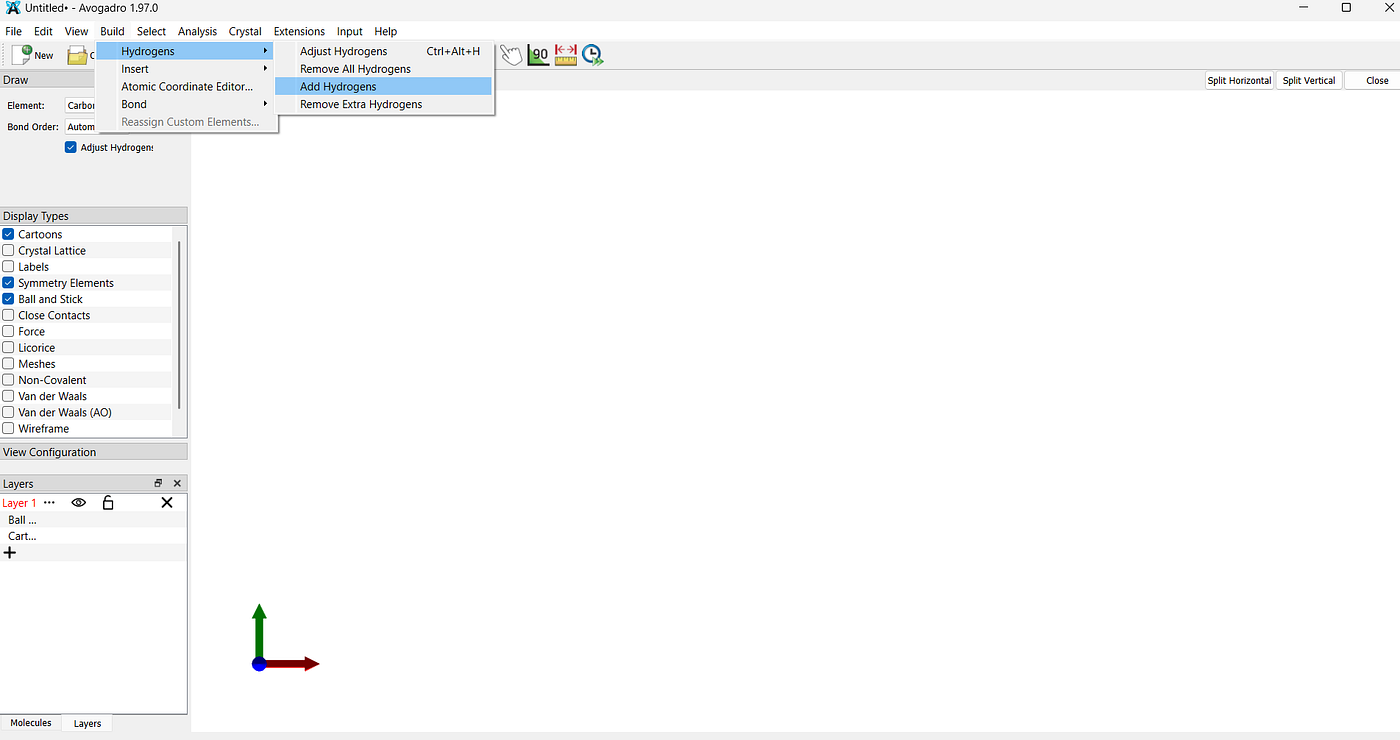Select the angle measure tool showing 90
The image size is (1400, 740).
click(x=538, y=55)
